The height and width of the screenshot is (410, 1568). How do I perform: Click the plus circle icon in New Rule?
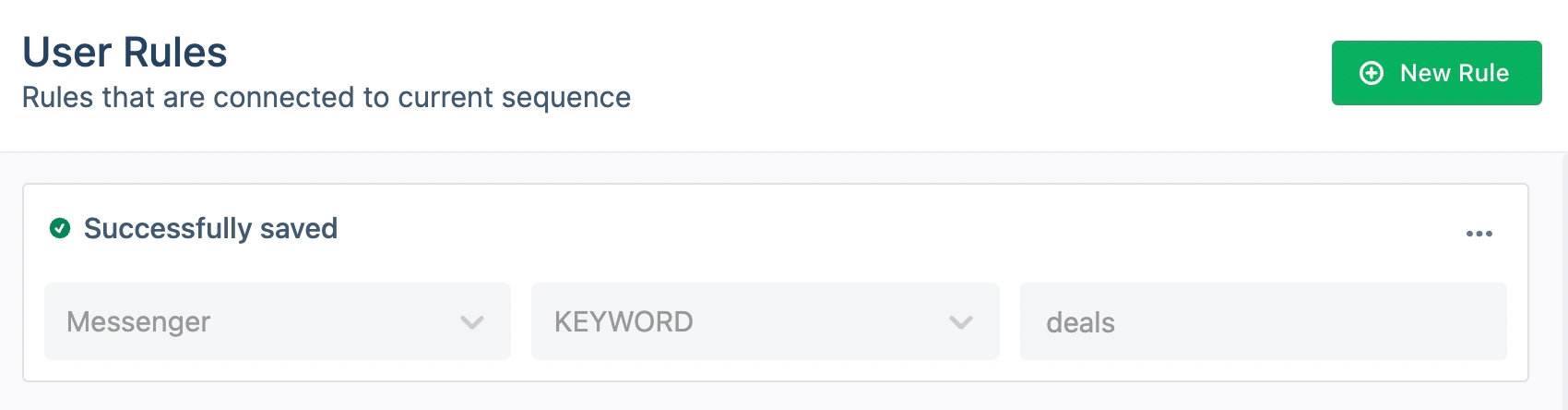coord(1372,73)
